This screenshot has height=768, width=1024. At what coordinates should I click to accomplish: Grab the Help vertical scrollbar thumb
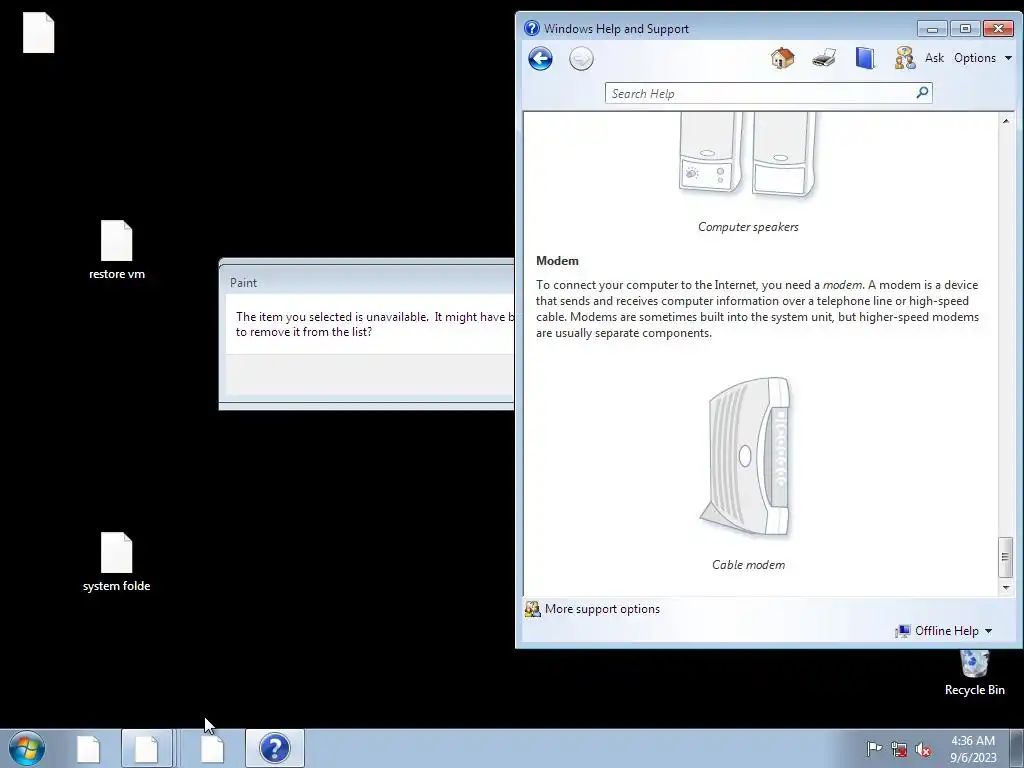(x=1006, y=557)
